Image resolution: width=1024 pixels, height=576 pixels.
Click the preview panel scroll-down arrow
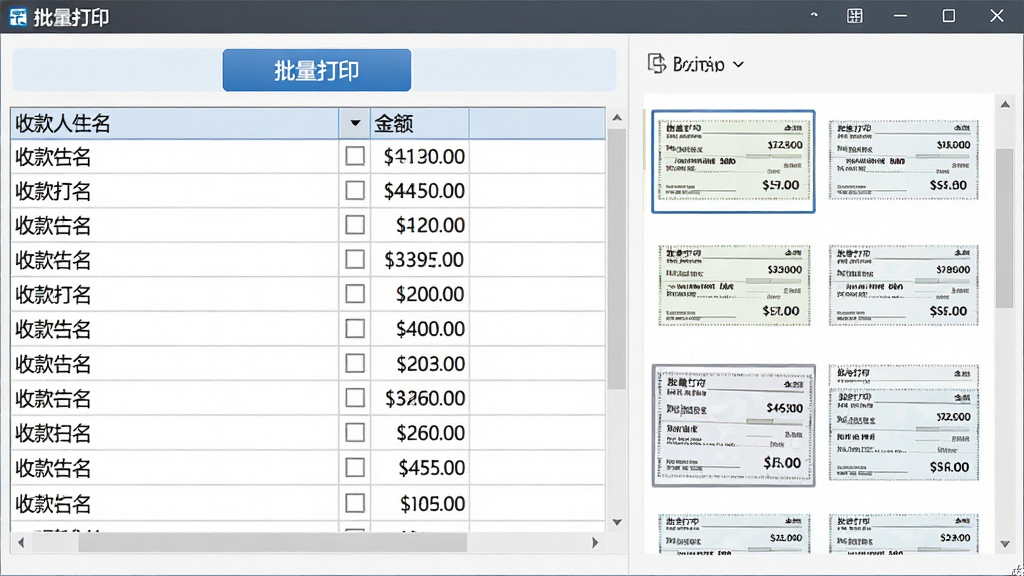[x=1005, y=544]
